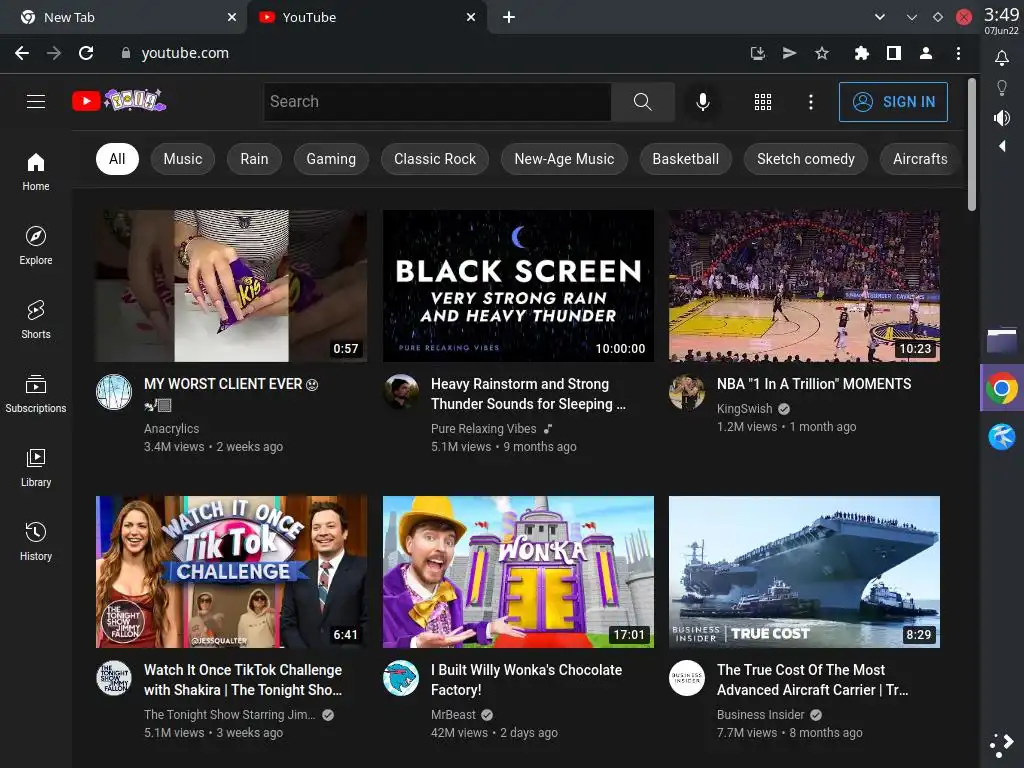This screenshot has width=1024, height=768.
Task: Start voice search with microphone
Action: (x=703, y=102)
